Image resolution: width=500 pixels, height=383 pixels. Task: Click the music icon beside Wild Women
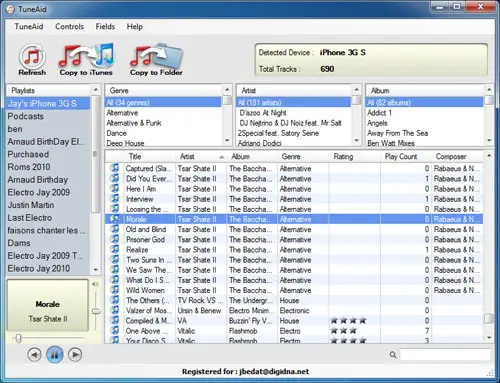[114, 290]
